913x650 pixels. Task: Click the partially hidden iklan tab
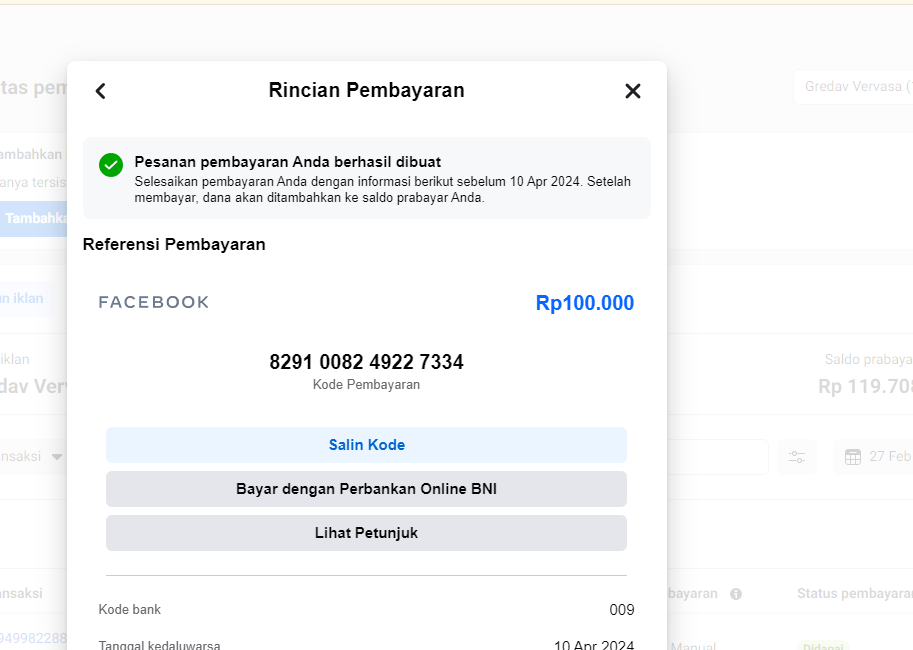(x=25, y=298)
